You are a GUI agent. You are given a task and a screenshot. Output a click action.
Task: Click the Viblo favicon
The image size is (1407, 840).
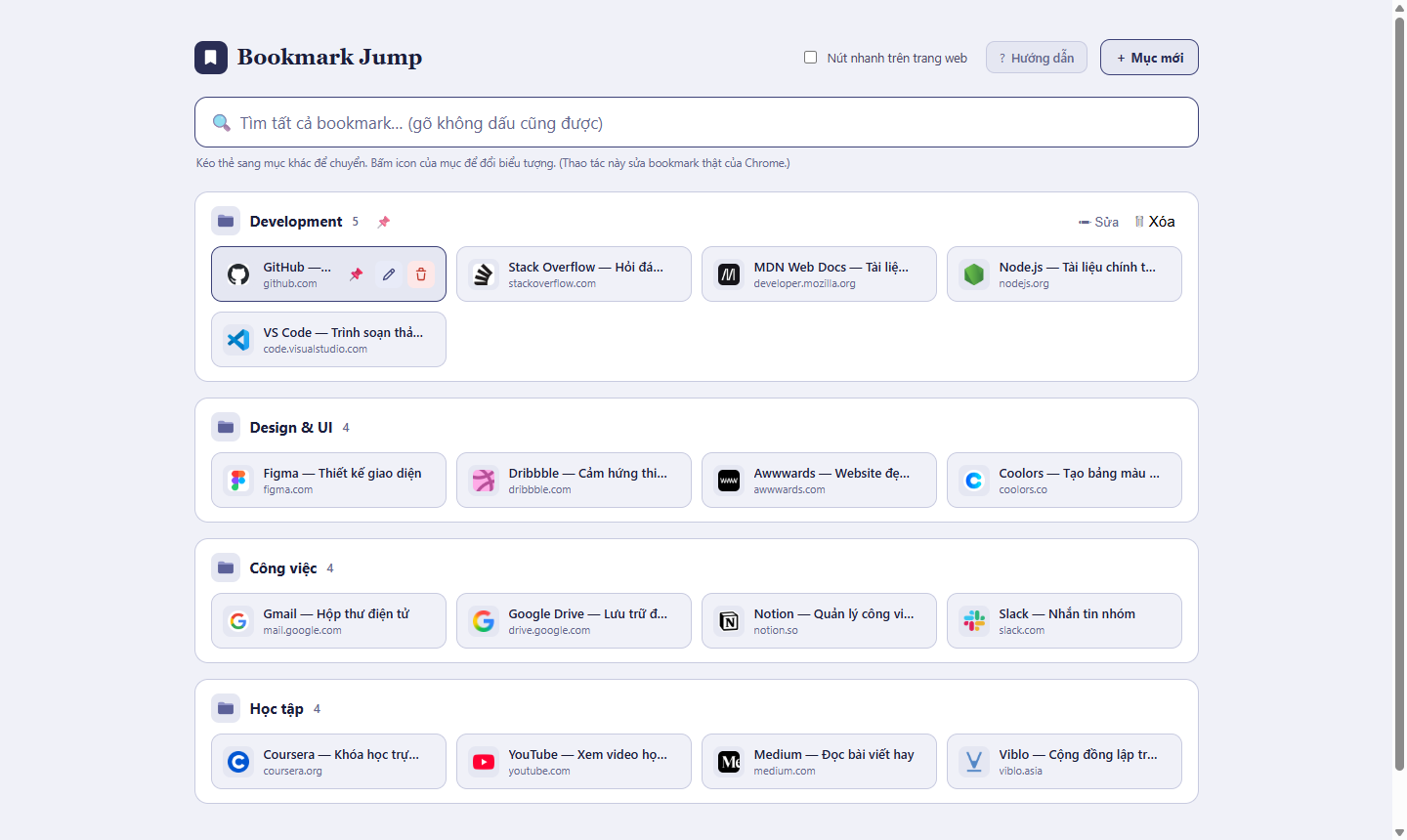click(x=974, y=762)
